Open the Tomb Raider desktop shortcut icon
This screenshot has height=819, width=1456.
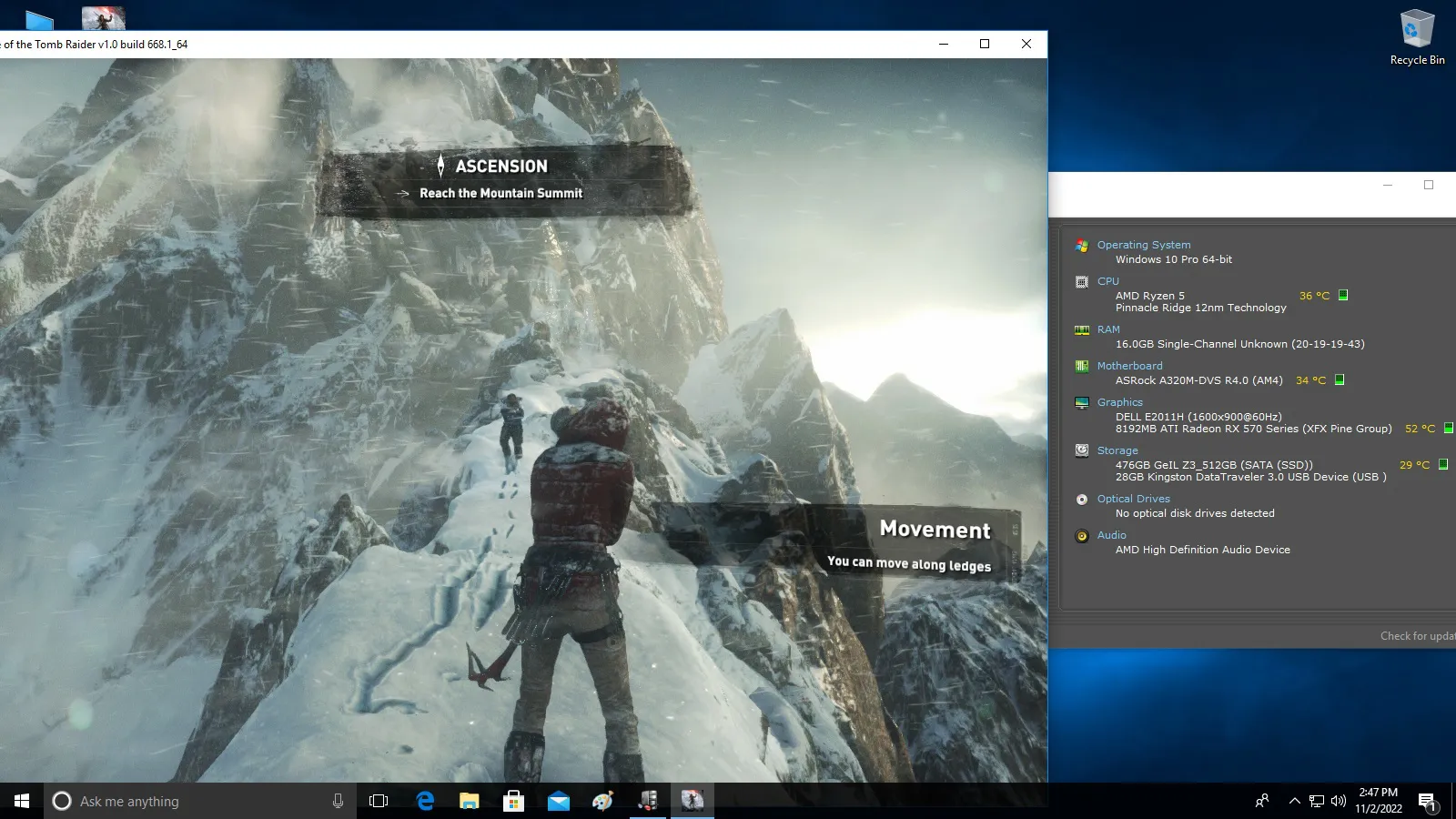103,17
